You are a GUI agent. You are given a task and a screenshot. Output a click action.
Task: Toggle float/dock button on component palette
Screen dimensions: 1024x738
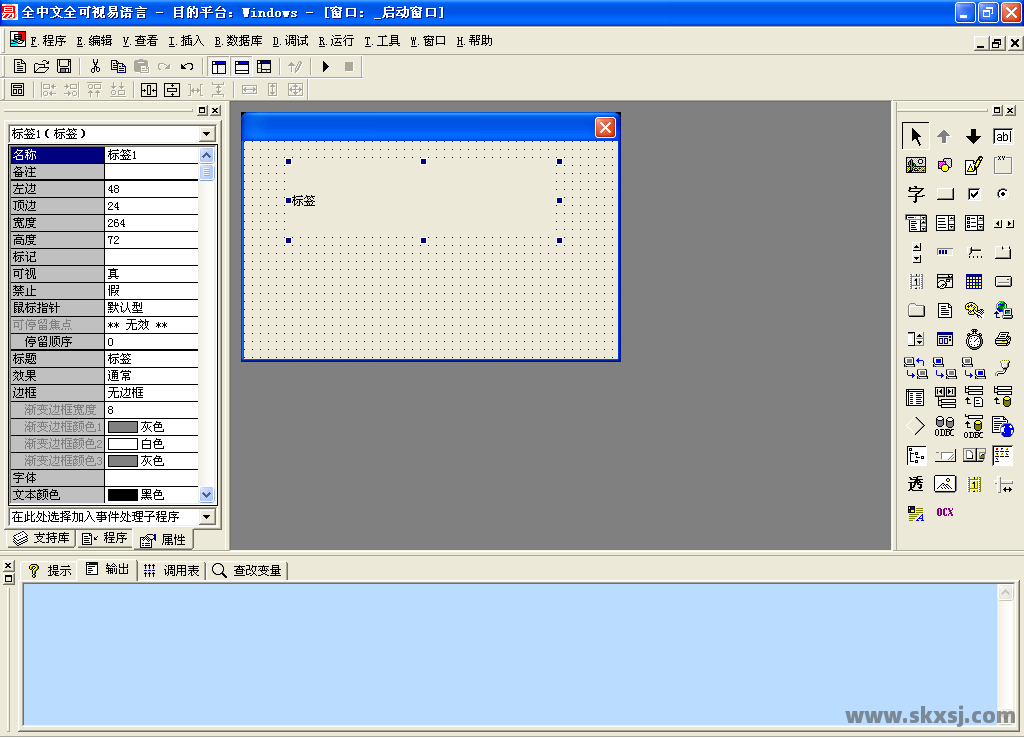coord(996,111)
